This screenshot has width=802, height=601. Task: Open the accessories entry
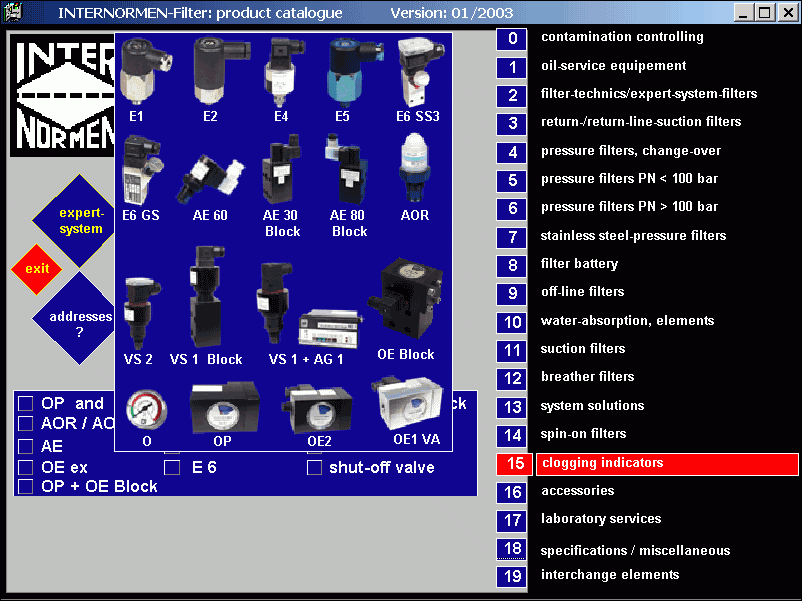[x=578, y=491]
